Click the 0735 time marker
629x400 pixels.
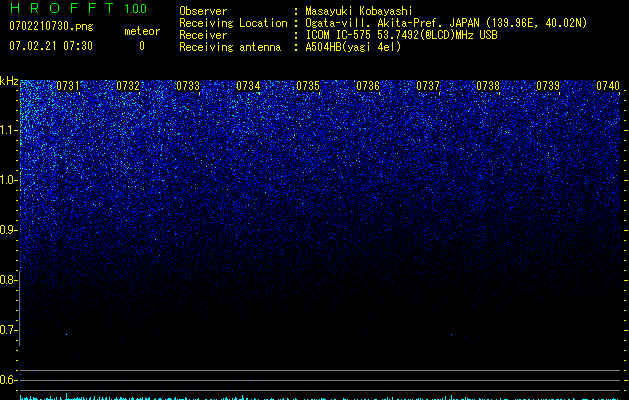(x=308, y=86)
